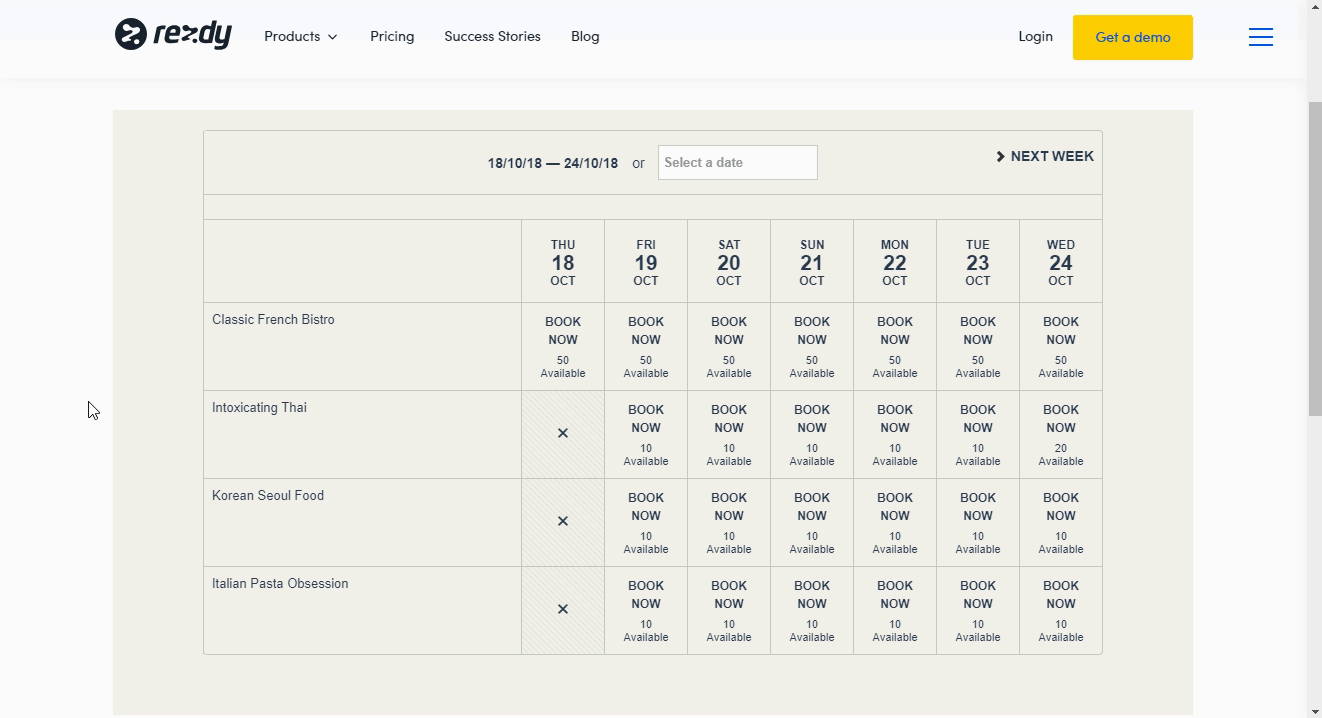Select the Classic French Bistro row label
Viewport: 1322px width, 718px height.
[x=272, y=319]
